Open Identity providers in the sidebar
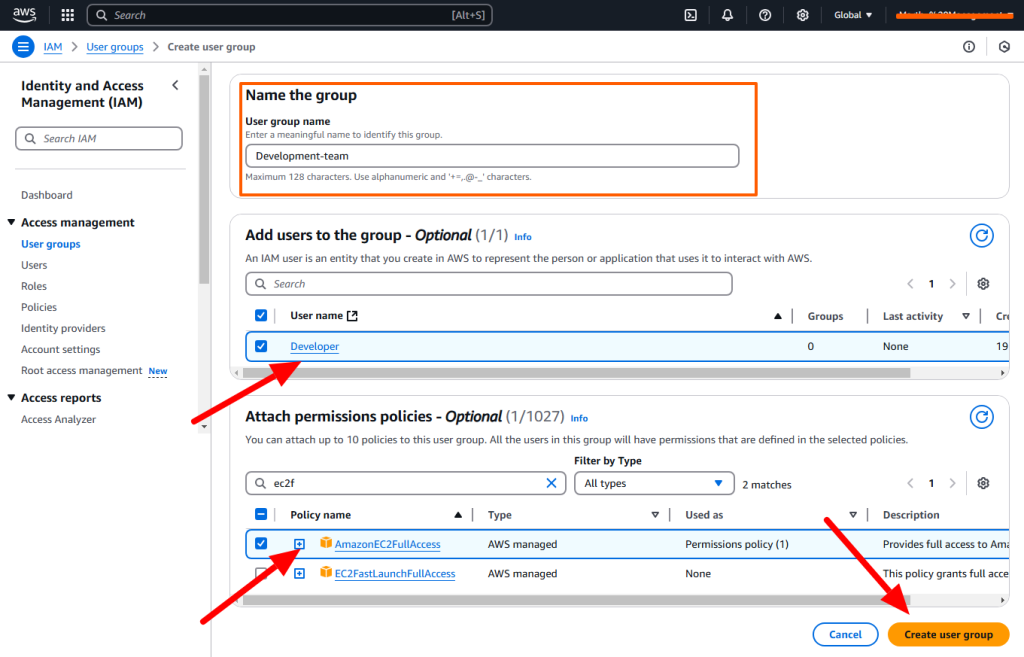 63,328
